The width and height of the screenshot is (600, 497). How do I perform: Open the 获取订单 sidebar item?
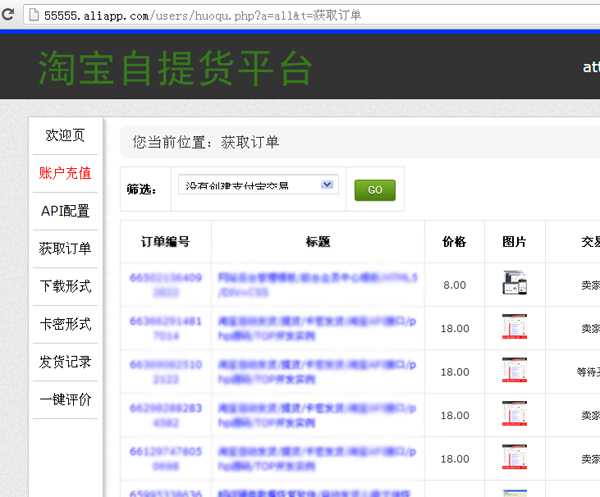[x=65, y=249]
